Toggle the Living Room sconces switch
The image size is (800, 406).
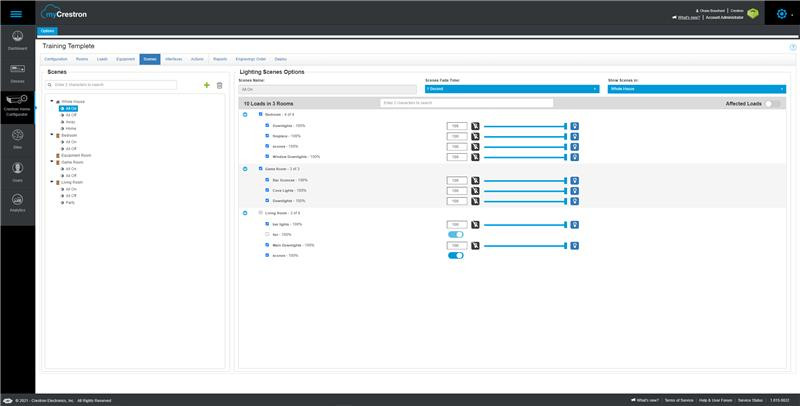(456, 256)
